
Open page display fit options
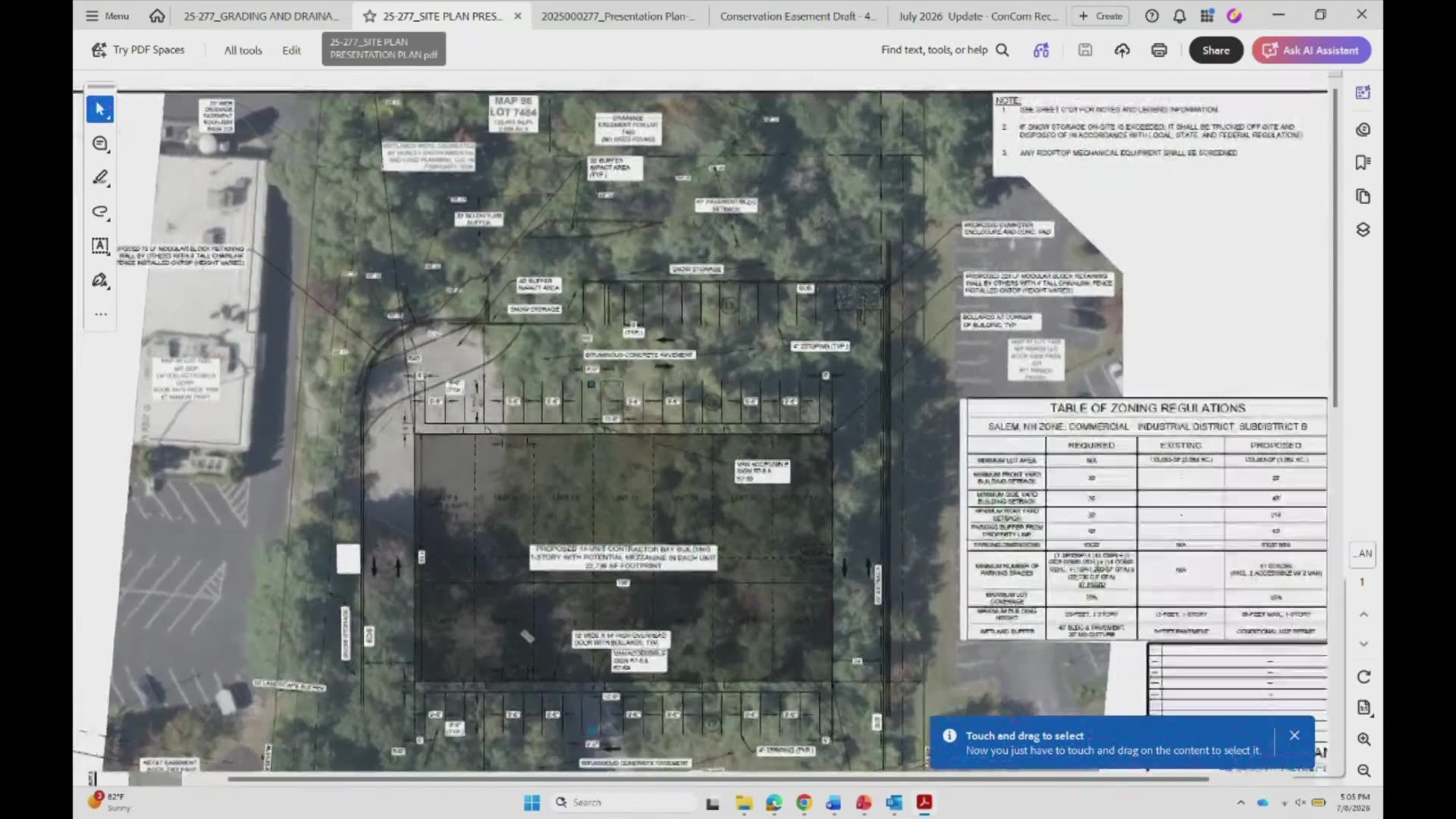tap(1363, 708)
